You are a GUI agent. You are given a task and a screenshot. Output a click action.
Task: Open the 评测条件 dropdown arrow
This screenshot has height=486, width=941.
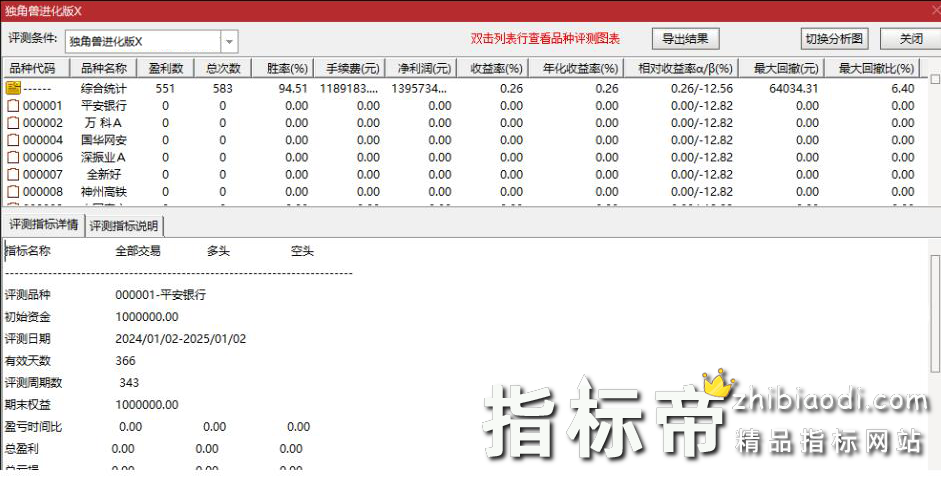[x=229, y=41]
